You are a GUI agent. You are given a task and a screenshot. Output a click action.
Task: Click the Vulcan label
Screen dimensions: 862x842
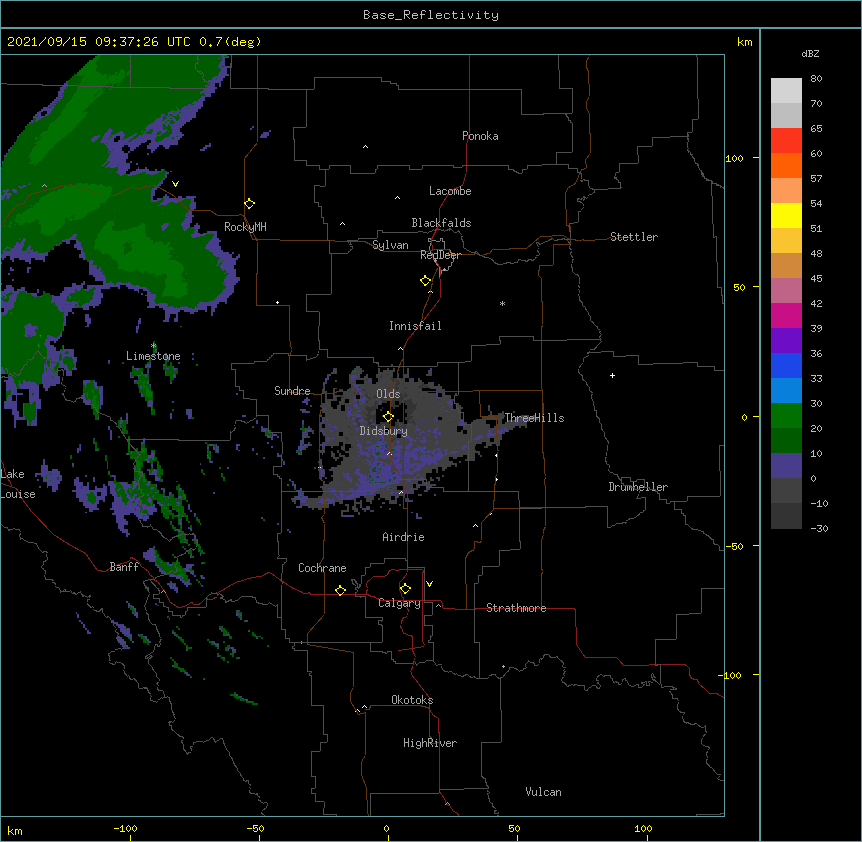pos(543,792)
